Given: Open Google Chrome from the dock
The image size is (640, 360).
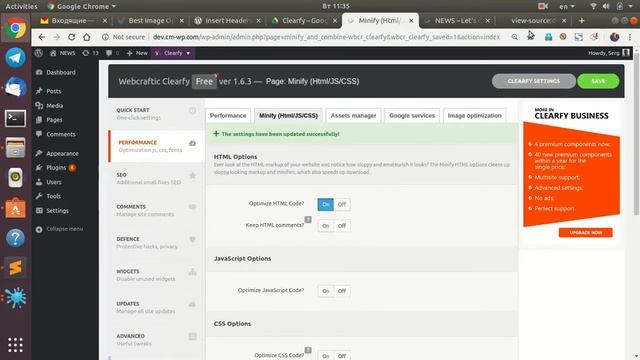Looking at the screenshot, I should pyautogui.click(x=16, y=29).
